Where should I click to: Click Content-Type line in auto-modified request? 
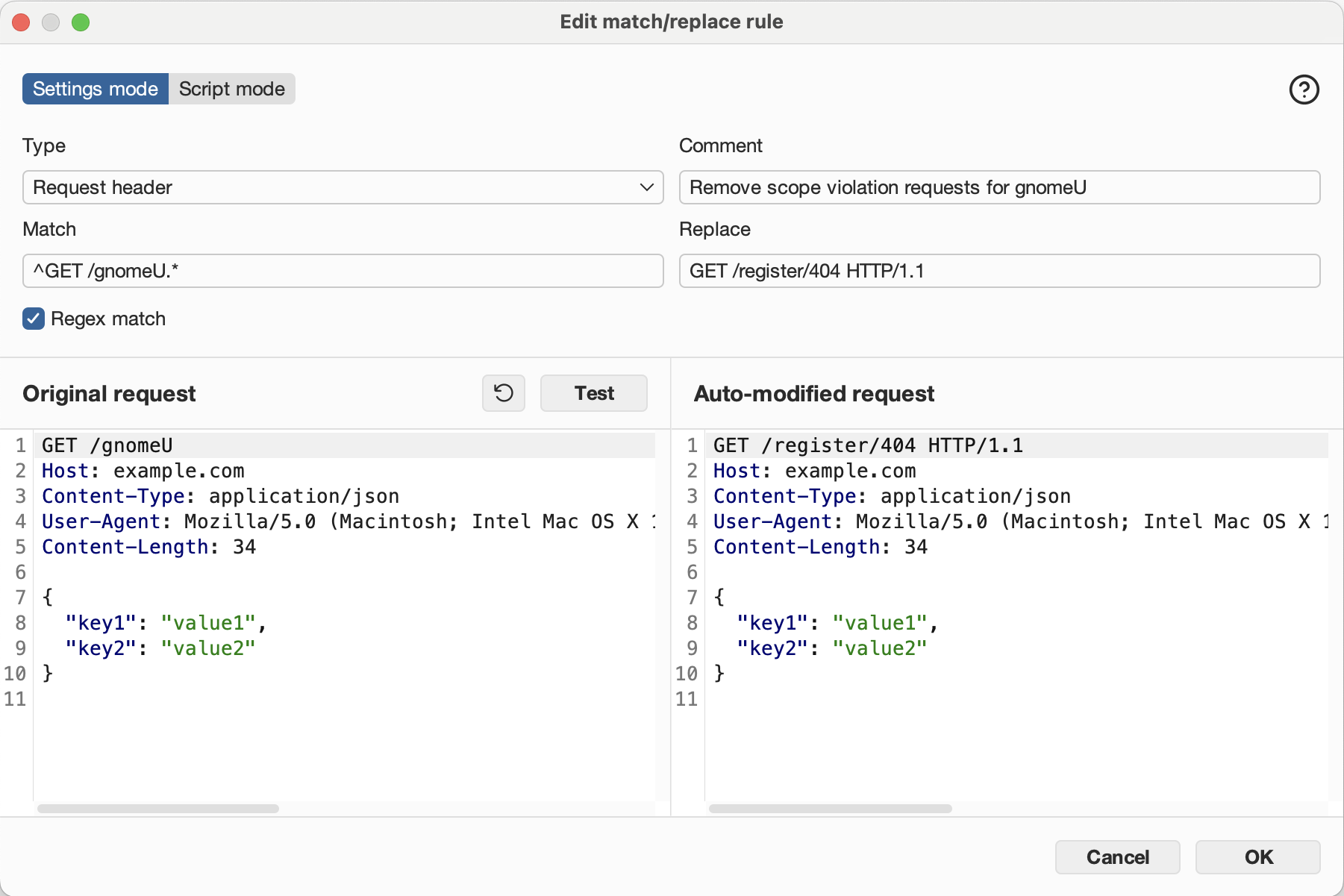[893, 496]
